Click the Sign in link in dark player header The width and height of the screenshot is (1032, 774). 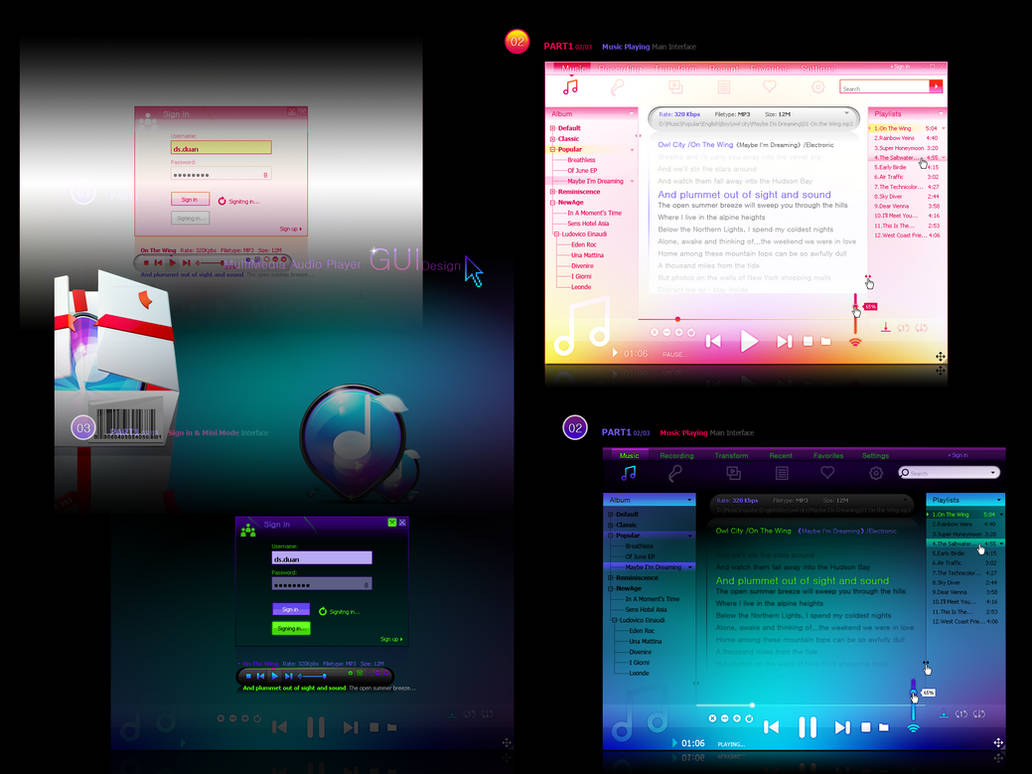[958, 455]
